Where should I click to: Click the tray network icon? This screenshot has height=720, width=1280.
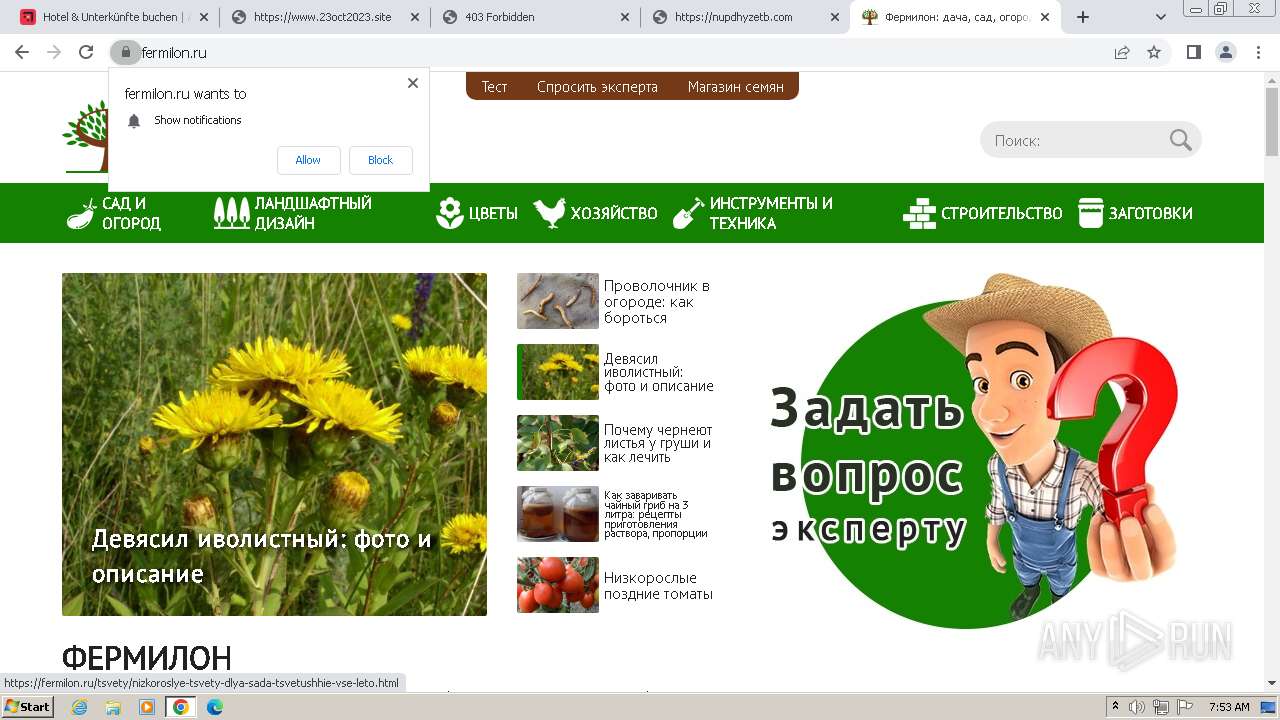[1160, 707]
